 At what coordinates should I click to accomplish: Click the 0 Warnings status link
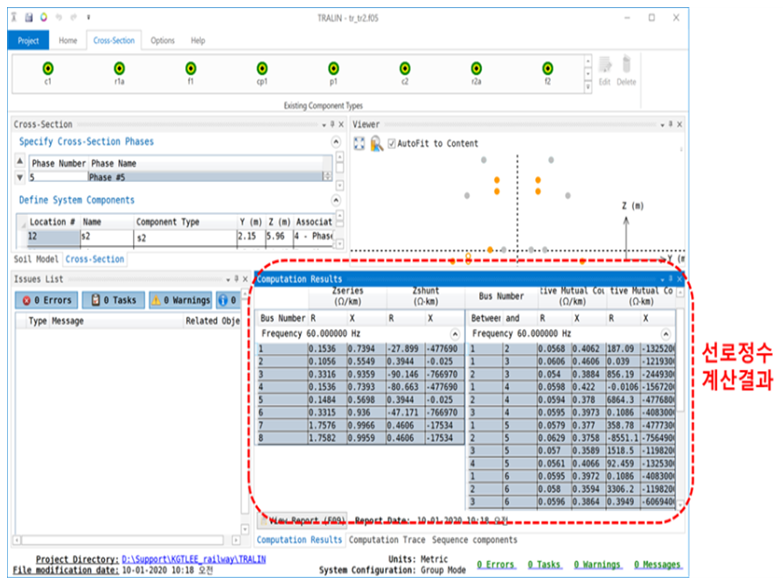(x=597, y=565)
